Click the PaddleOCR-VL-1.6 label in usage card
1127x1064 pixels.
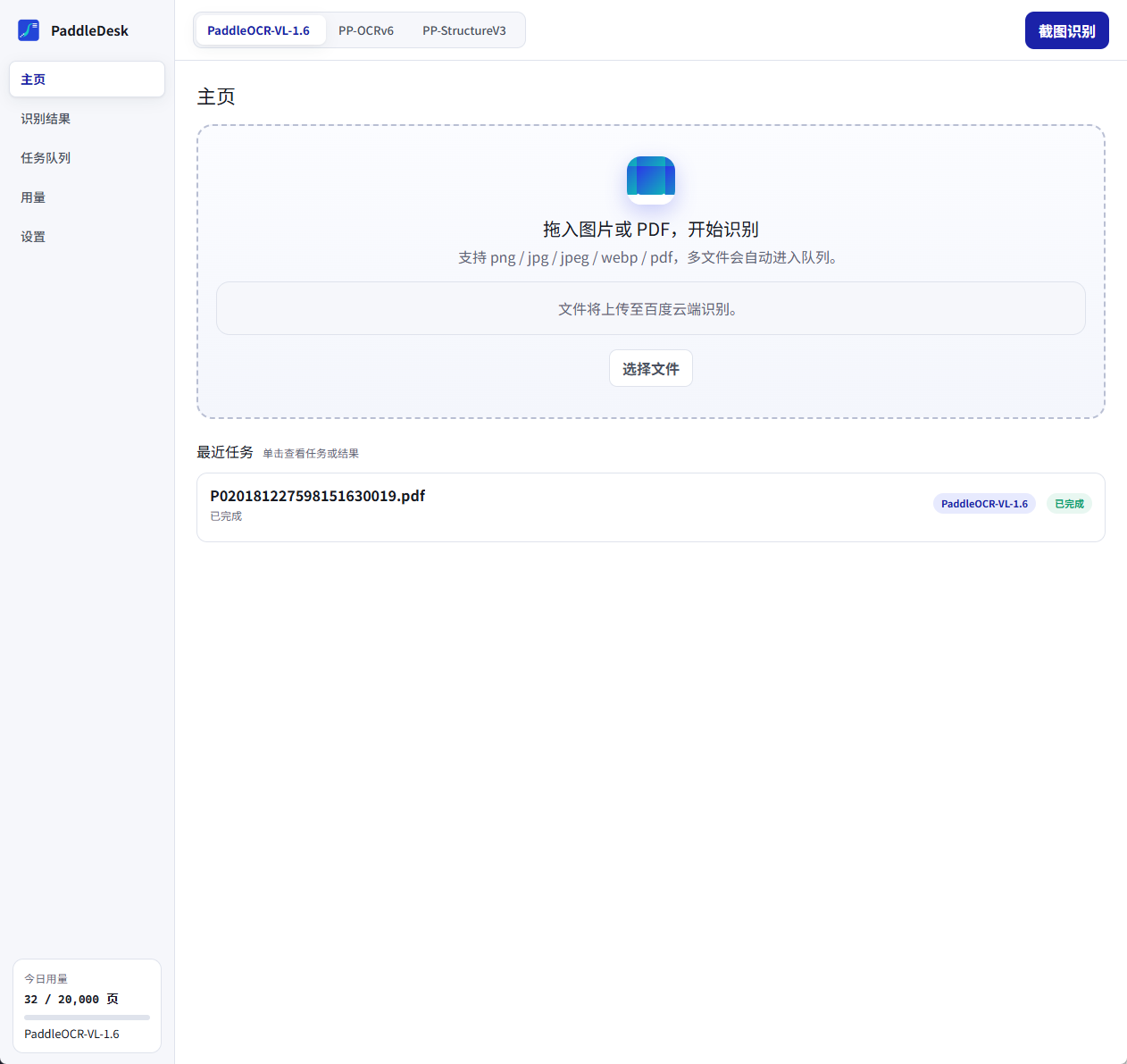coord(71,1034)
